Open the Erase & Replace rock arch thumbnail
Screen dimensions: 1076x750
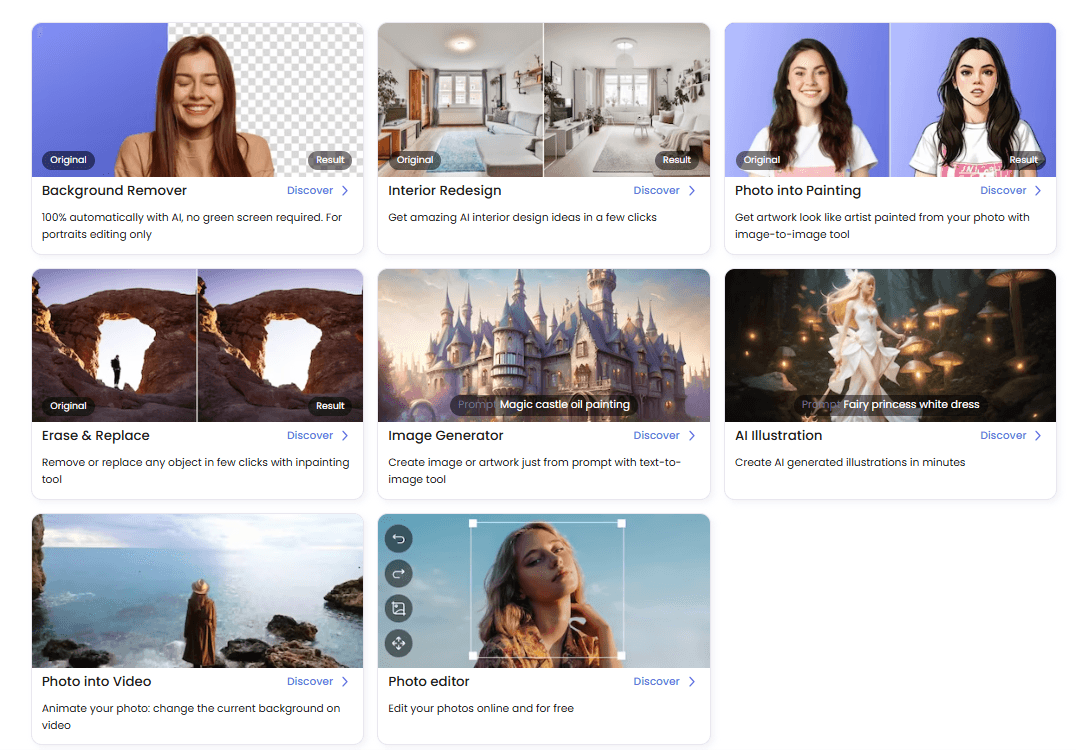click(x=198, y=345)
